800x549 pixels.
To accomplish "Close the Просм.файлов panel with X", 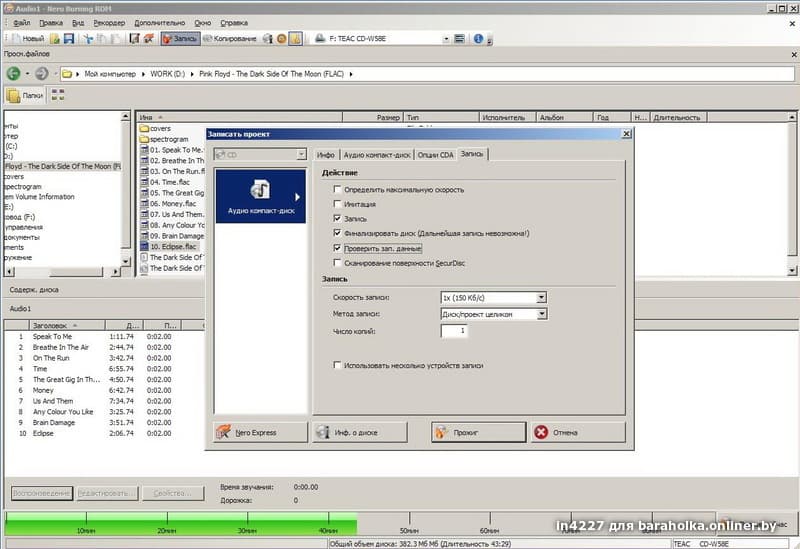I will 794,54.
